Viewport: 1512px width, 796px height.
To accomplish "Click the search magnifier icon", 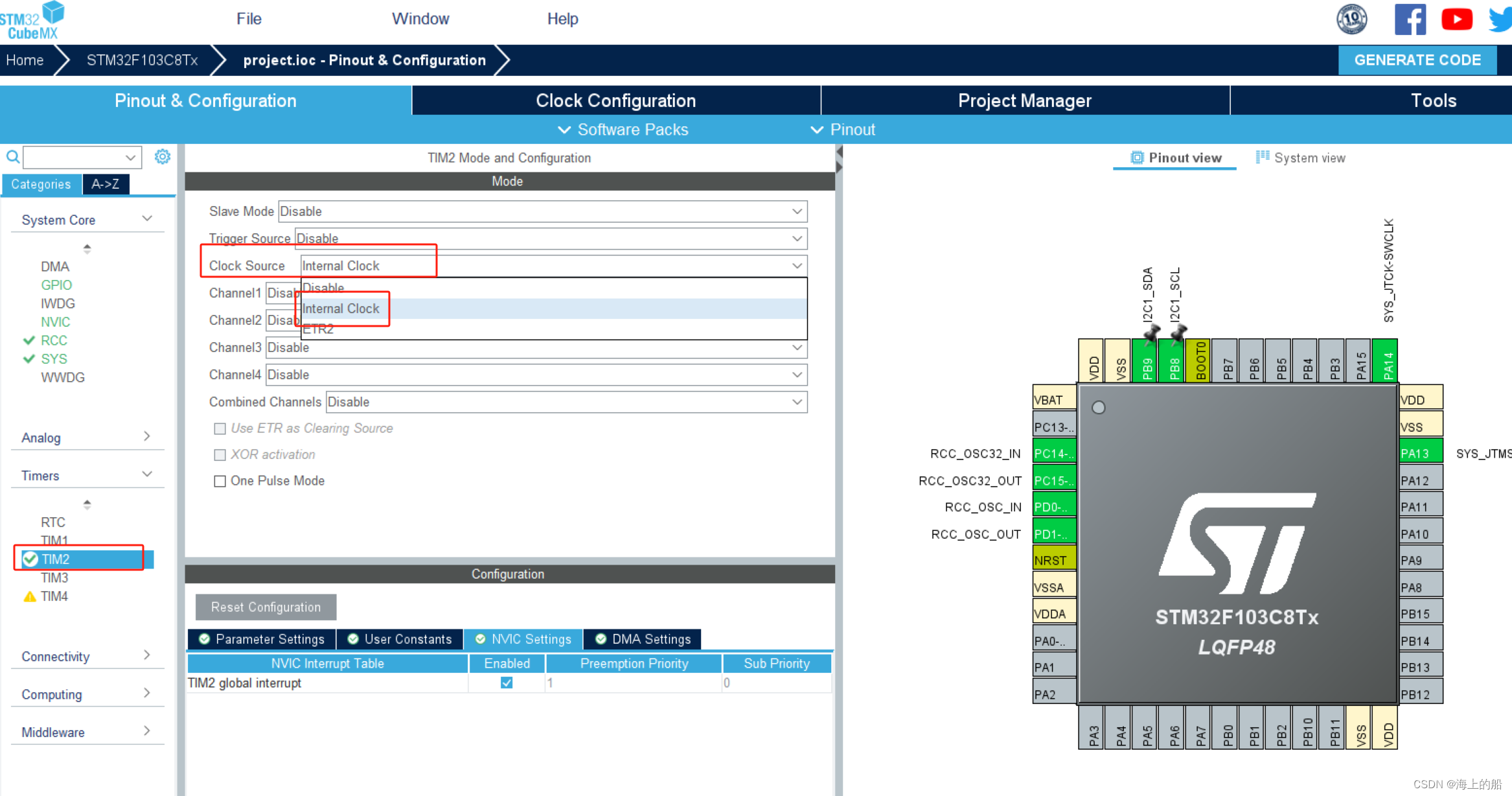I will (x=12, y=157).
